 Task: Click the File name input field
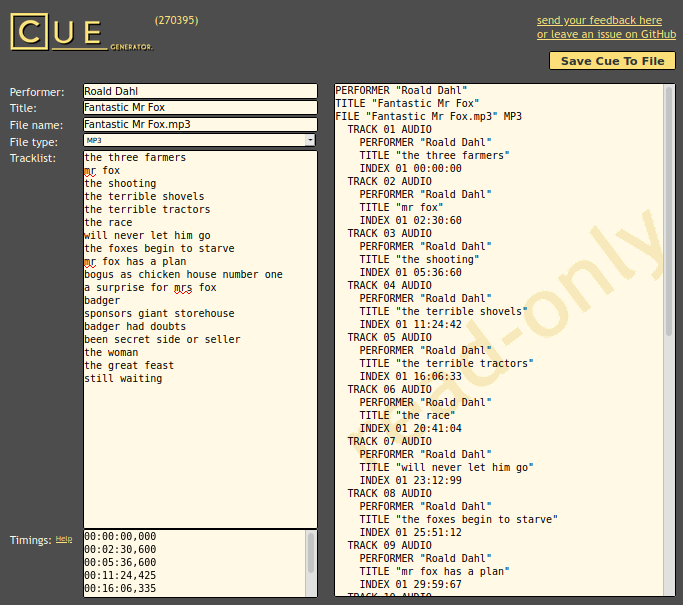(x=200, y=125)
